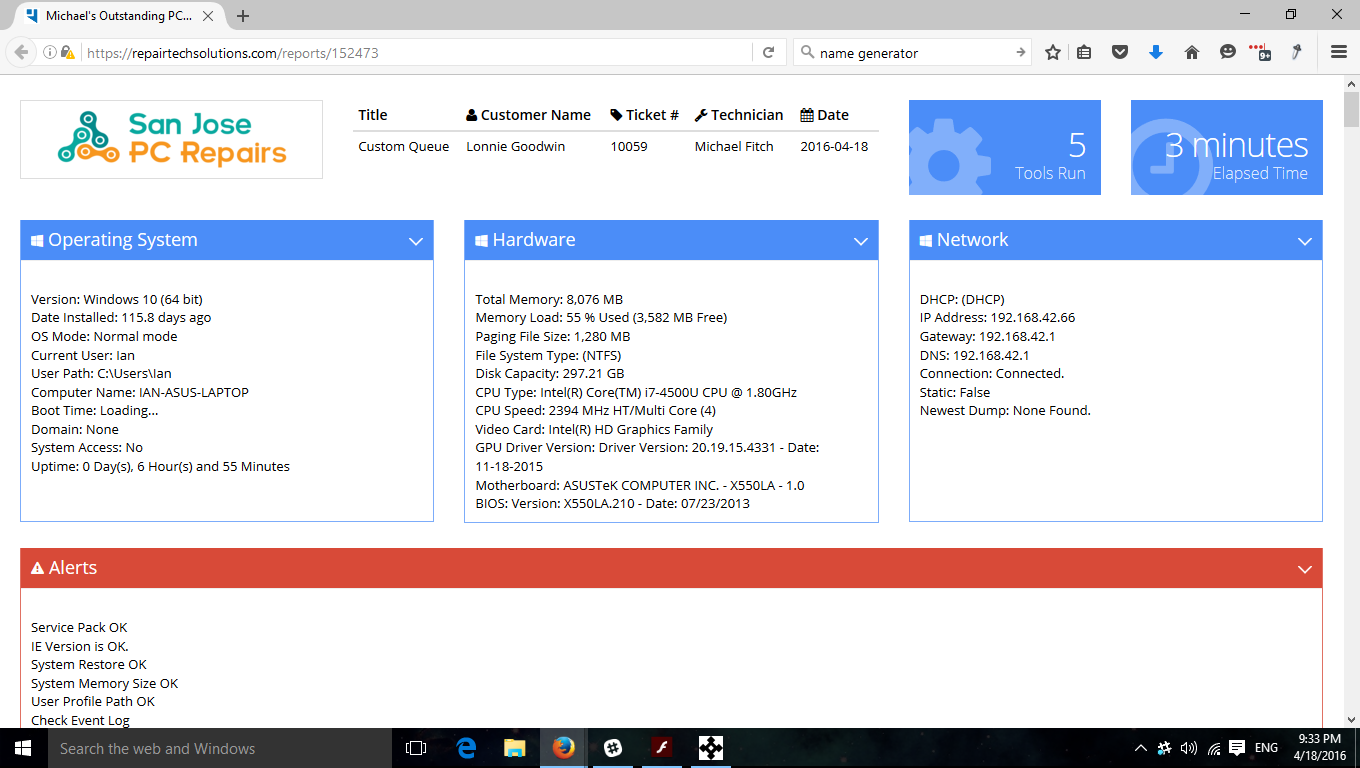Click the clock Elapsed Time tile
The image size is (1360, 768).
tap(1226, 147)
